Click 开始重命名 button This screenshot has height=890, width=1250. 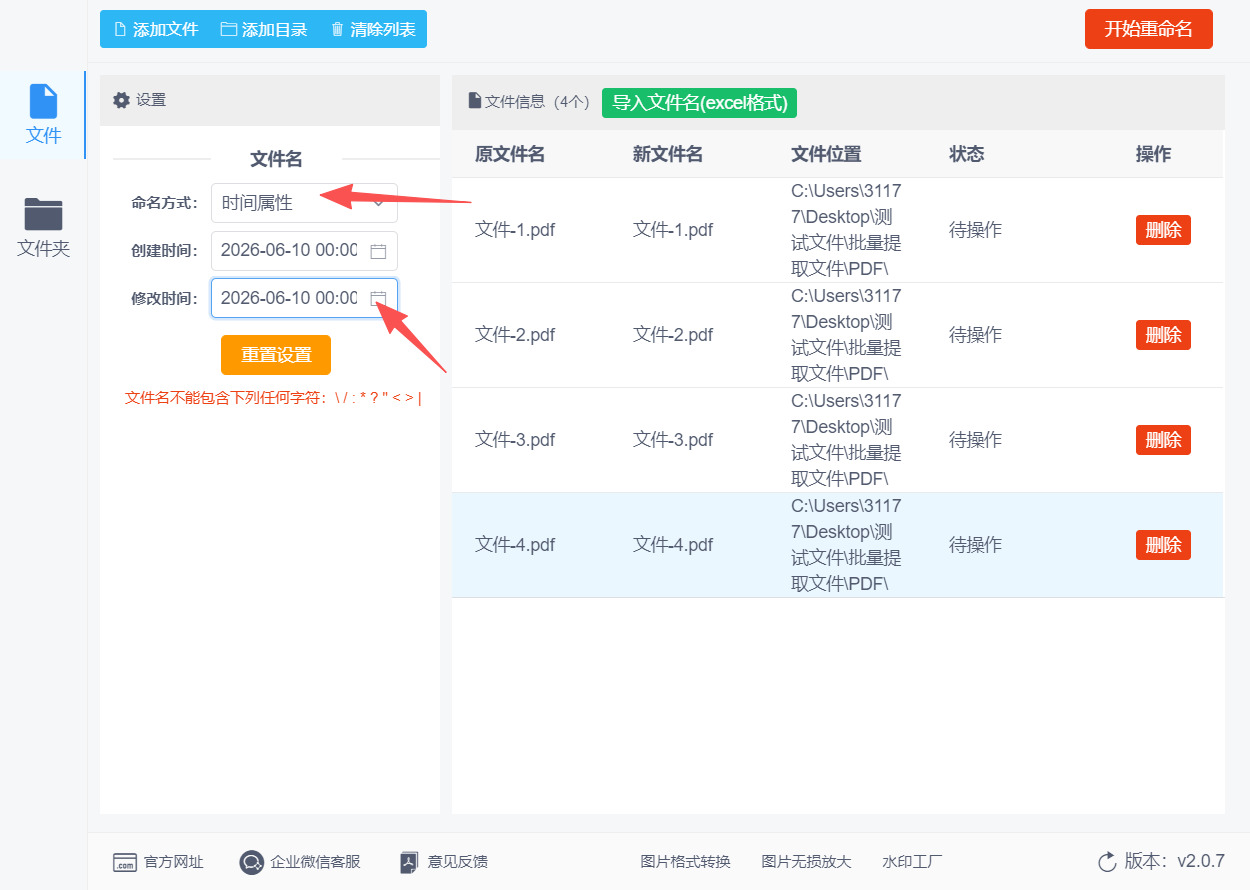pyautogui.click(x=1149, y=29)
